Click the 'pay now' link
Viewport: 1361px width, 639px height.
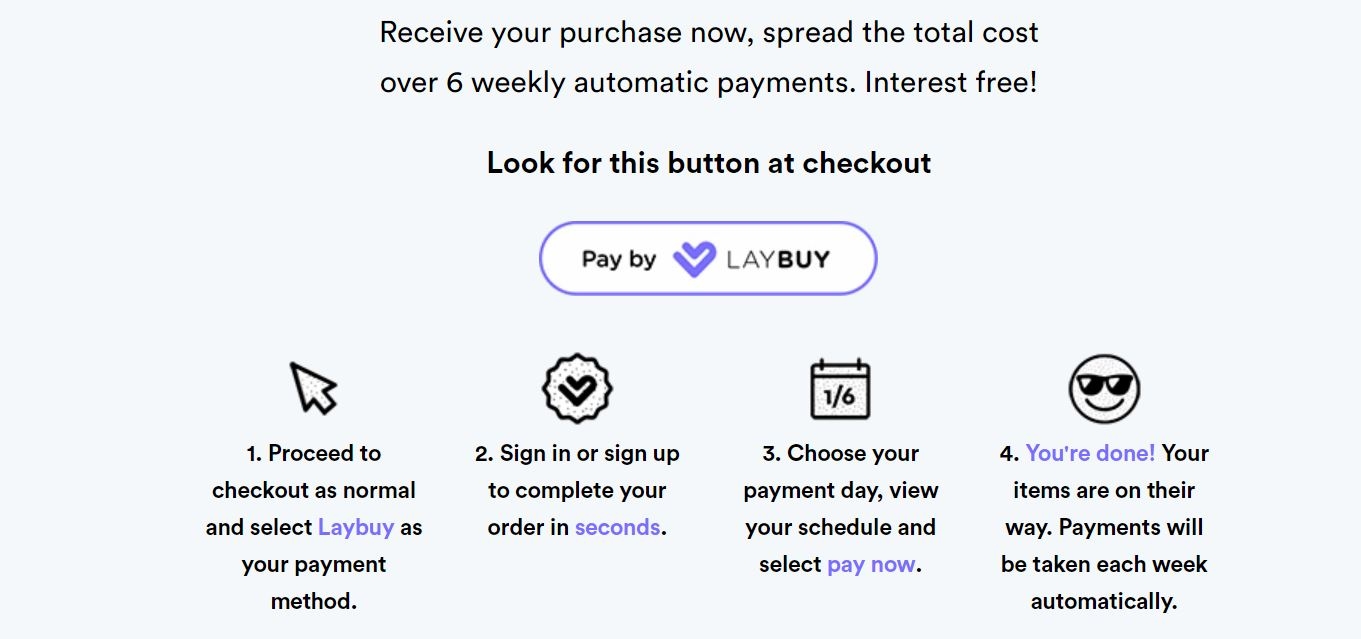[870, 564]
